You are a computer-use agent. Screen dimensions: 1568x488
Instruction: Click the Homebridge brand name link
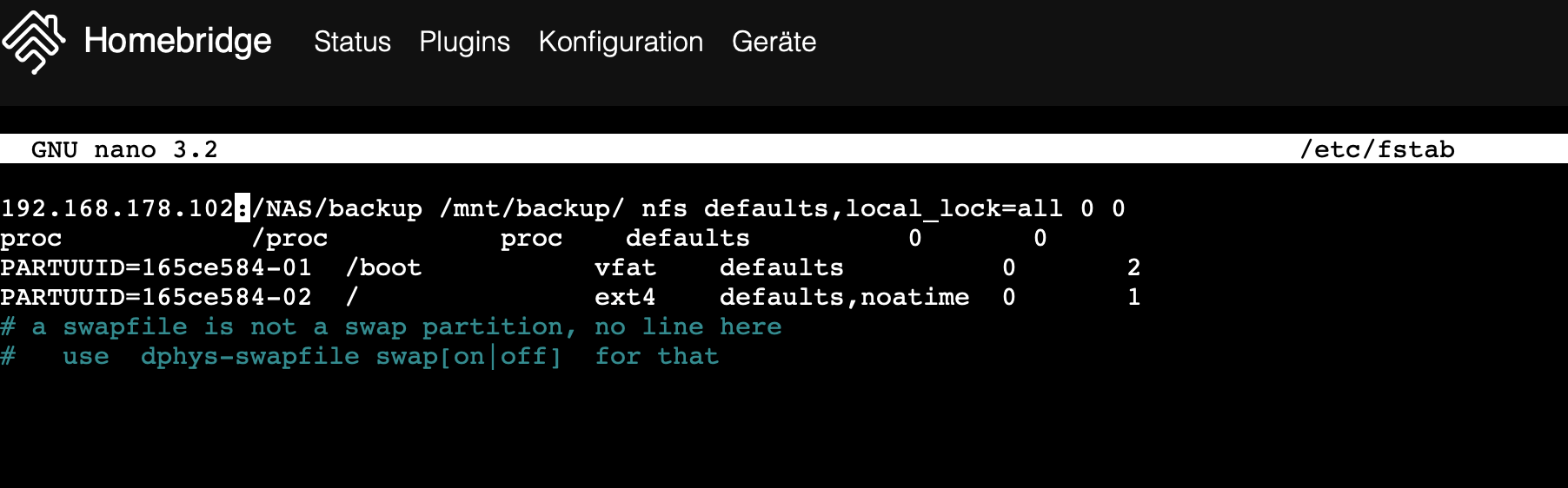[177, 42]
